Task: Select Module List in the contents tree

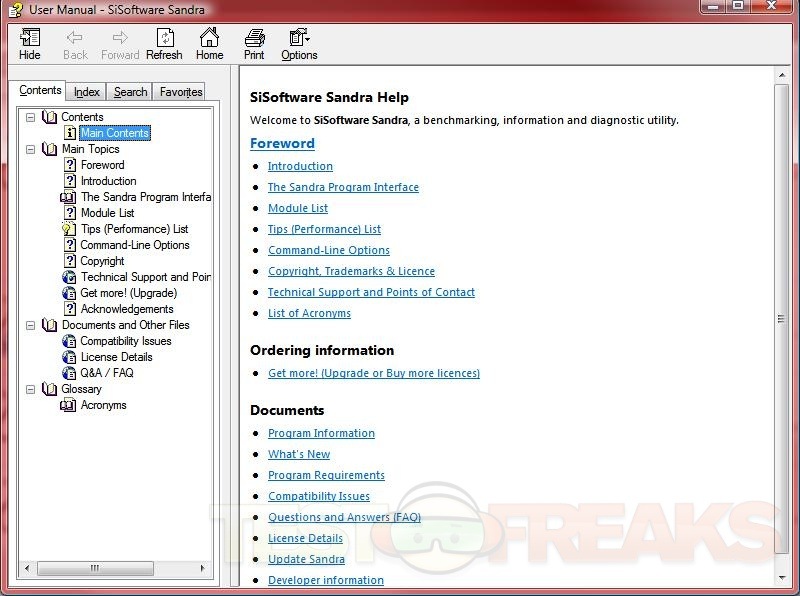Action: point(107,213)
